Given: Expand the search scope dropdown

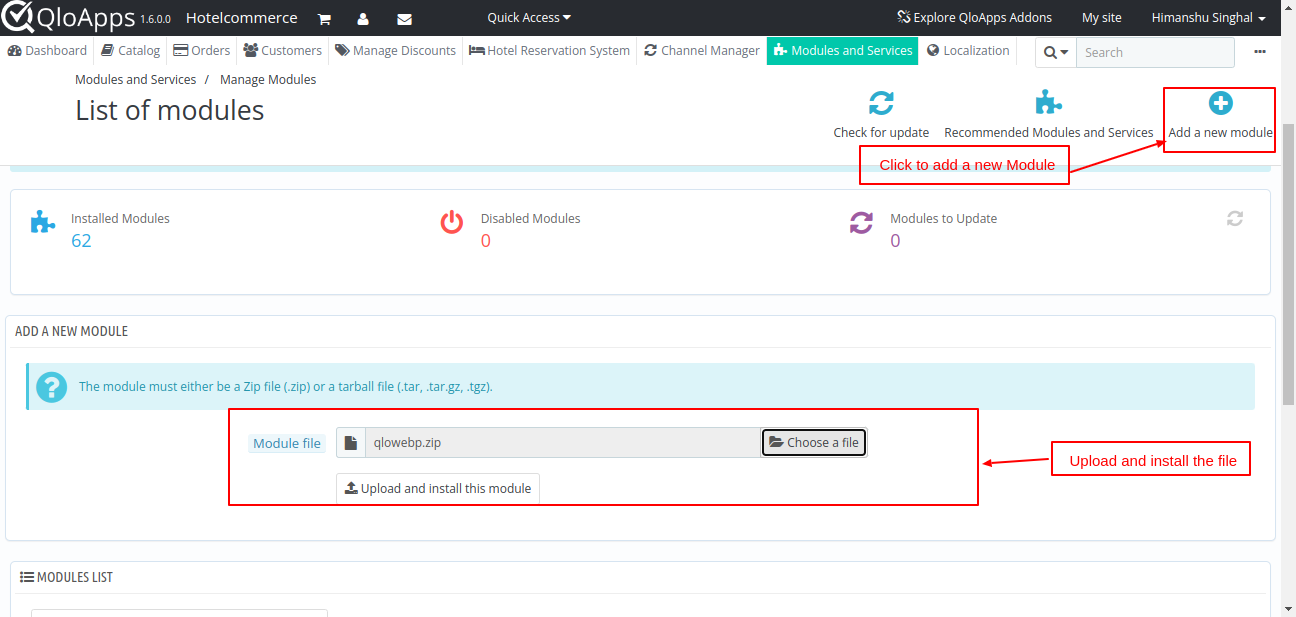Looking at the screenshot, I should point(1056,52).
